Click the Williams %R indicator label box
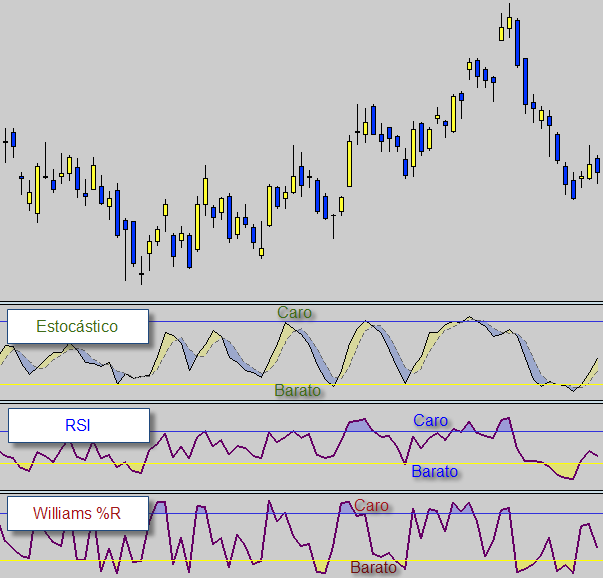Screen dimensions: 603x578 (77, 513)
